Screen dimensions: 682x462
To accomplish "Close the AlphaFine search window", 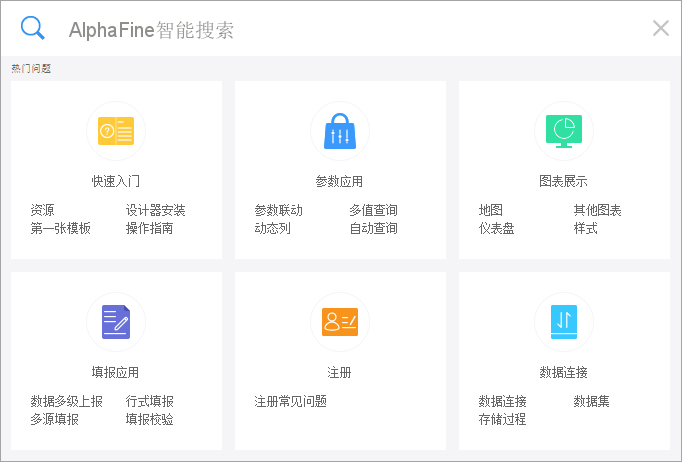I will 660,28.
